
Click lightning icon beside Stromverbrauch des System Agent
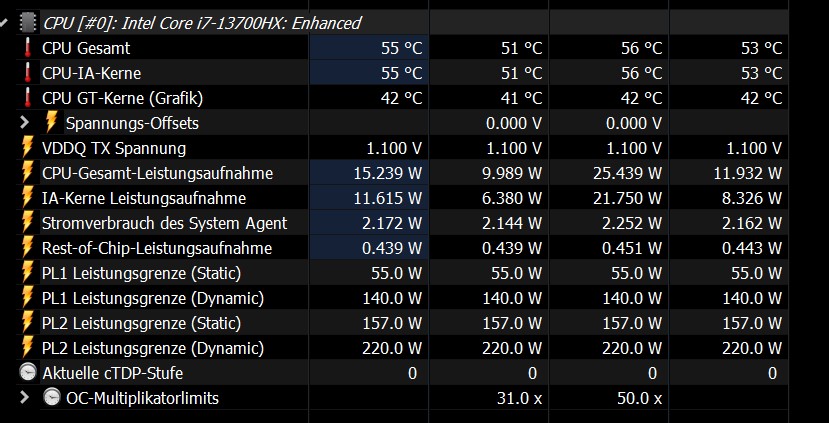point(27,223)
